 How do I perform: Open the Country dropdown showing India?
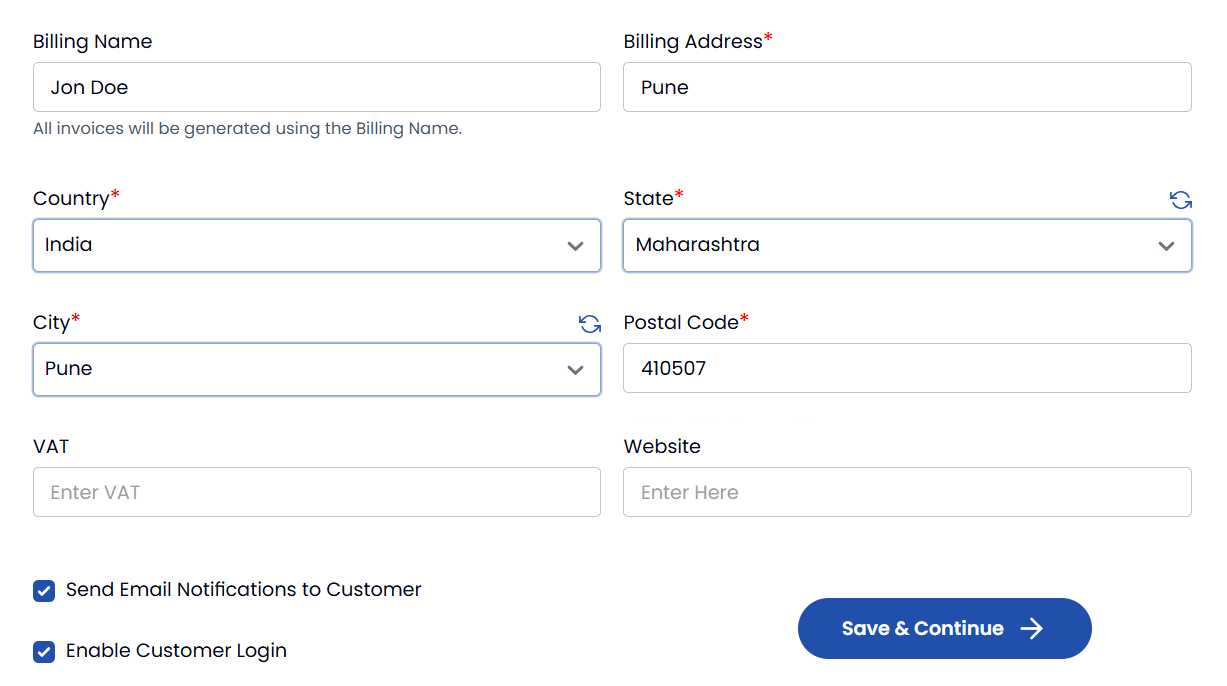(x=317, y=245)
